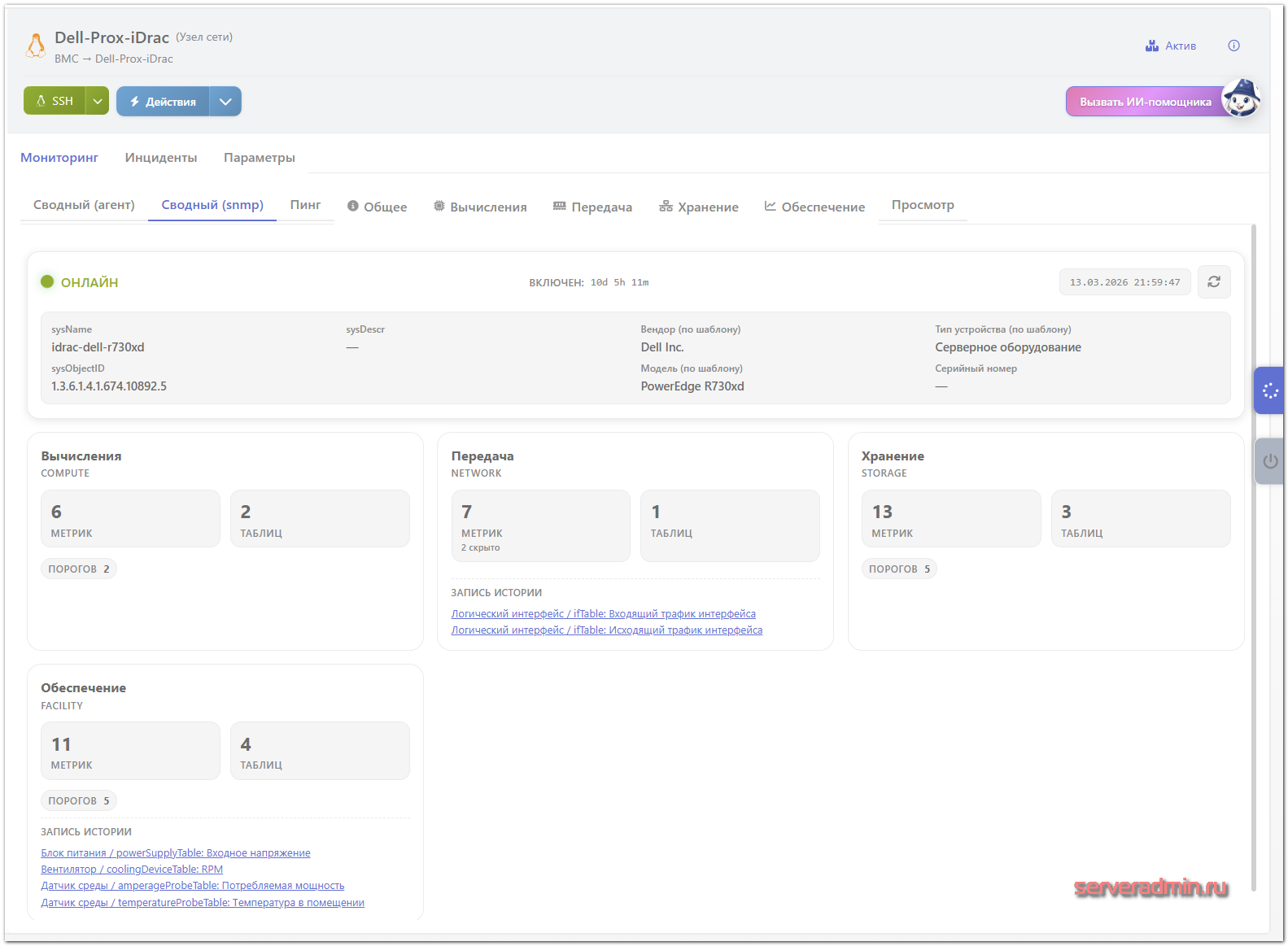
Task: Switch to the Инциденты tab
Action: 160,158
